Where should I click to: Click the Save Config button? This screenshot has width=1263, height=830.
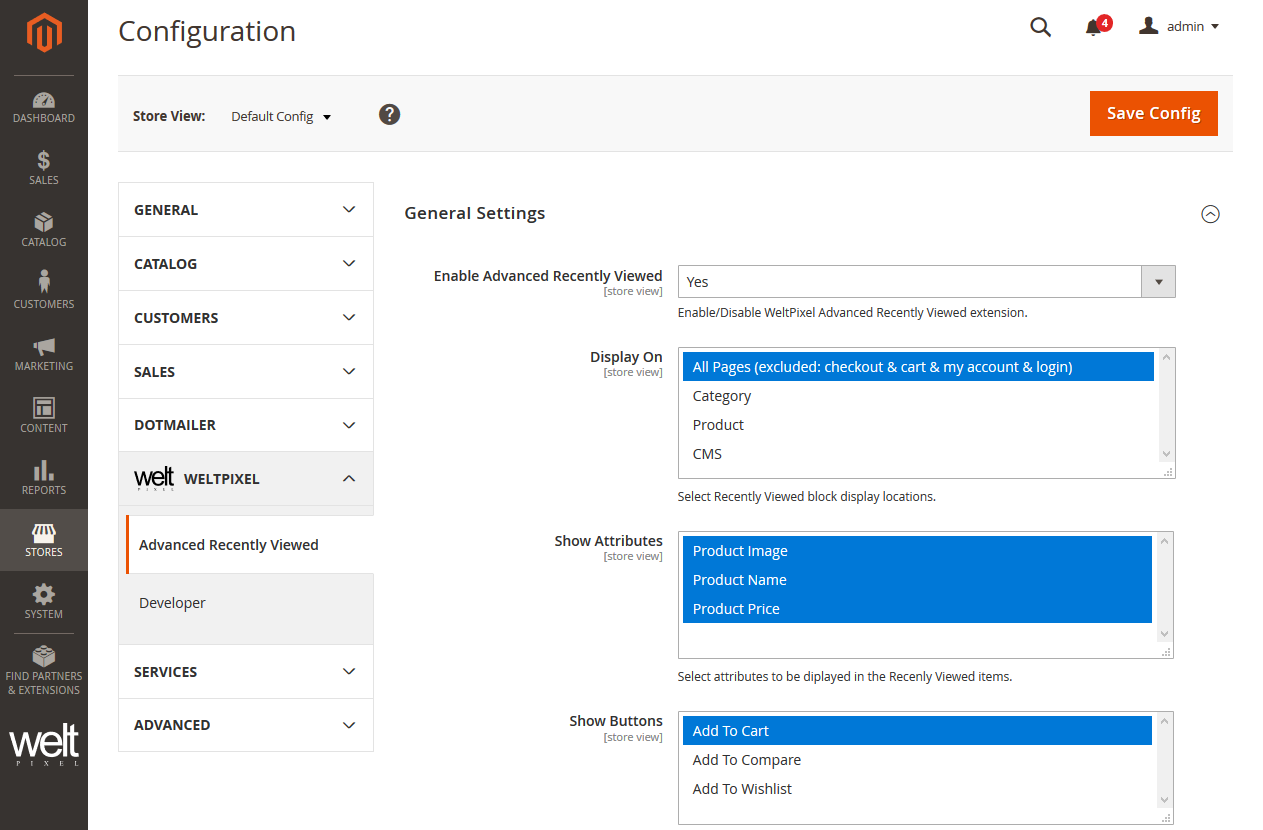[1153, 113]
